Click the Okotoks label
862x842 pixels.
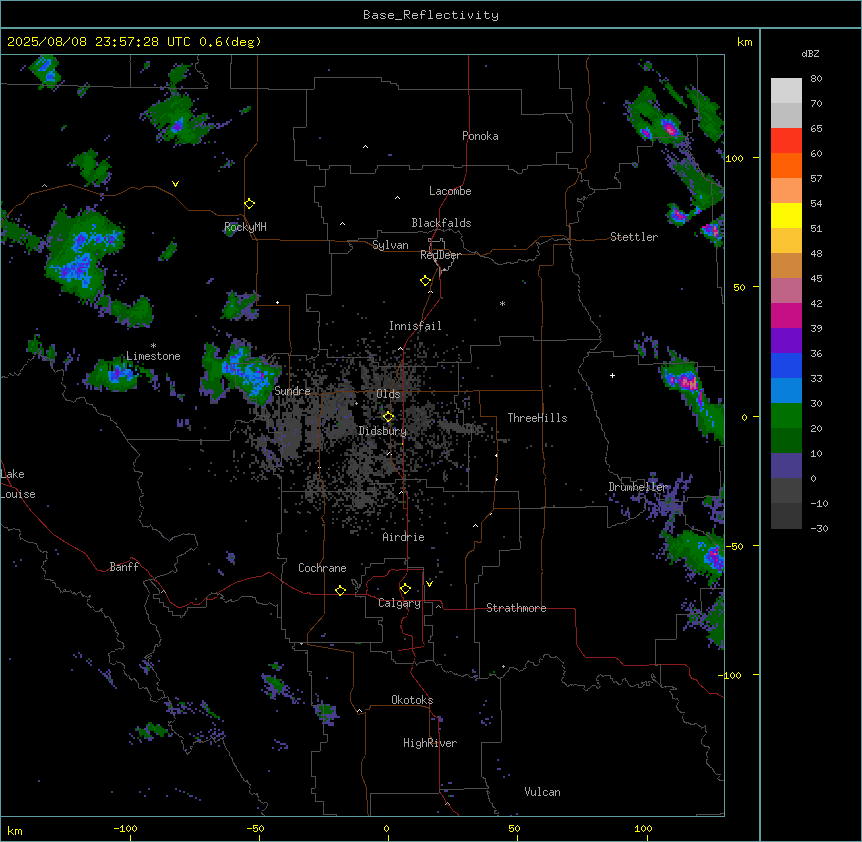(x=412, y=700)
